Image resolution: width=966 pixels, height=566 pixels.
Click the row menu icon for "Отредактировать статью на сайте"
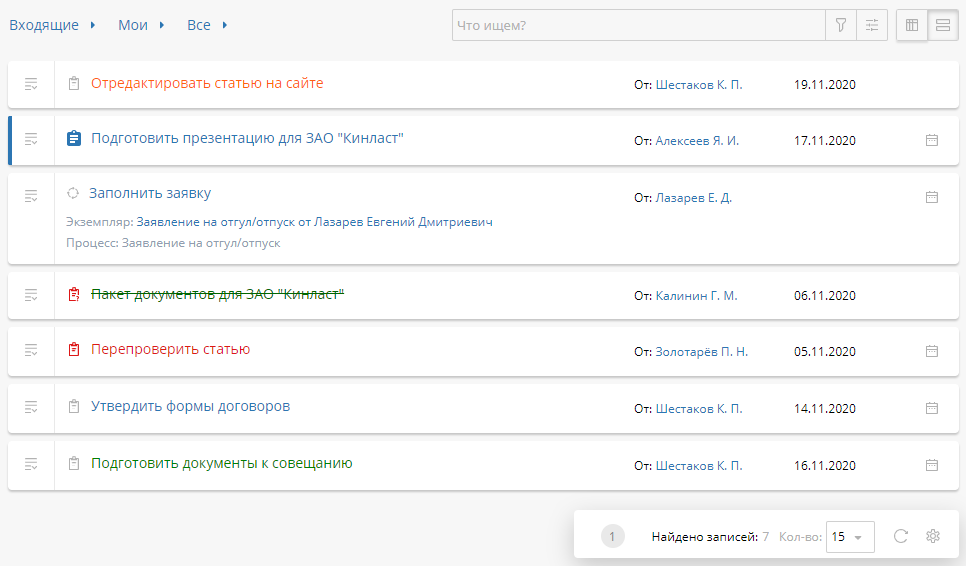tap(31, 84)
